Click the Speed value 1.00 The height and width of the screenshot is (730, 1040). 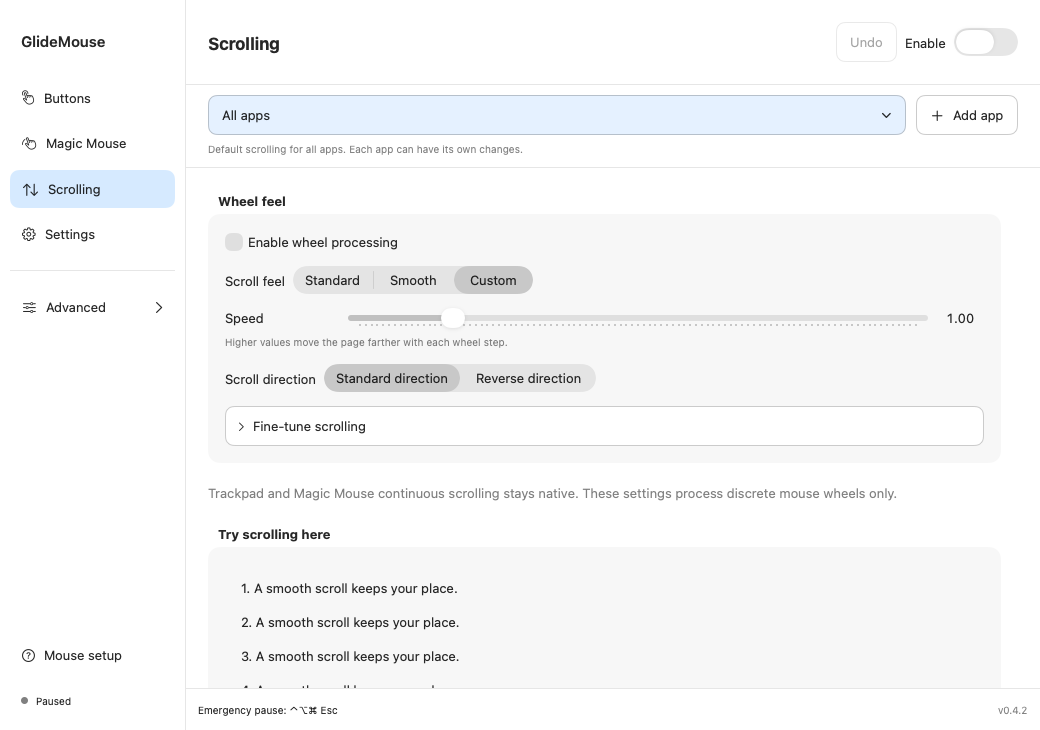pyautogui.click(x=960, y=318)
